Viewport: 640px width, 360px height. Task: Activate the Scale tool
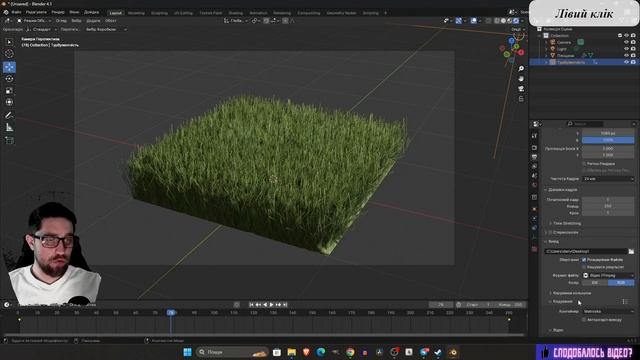[9, 91]
